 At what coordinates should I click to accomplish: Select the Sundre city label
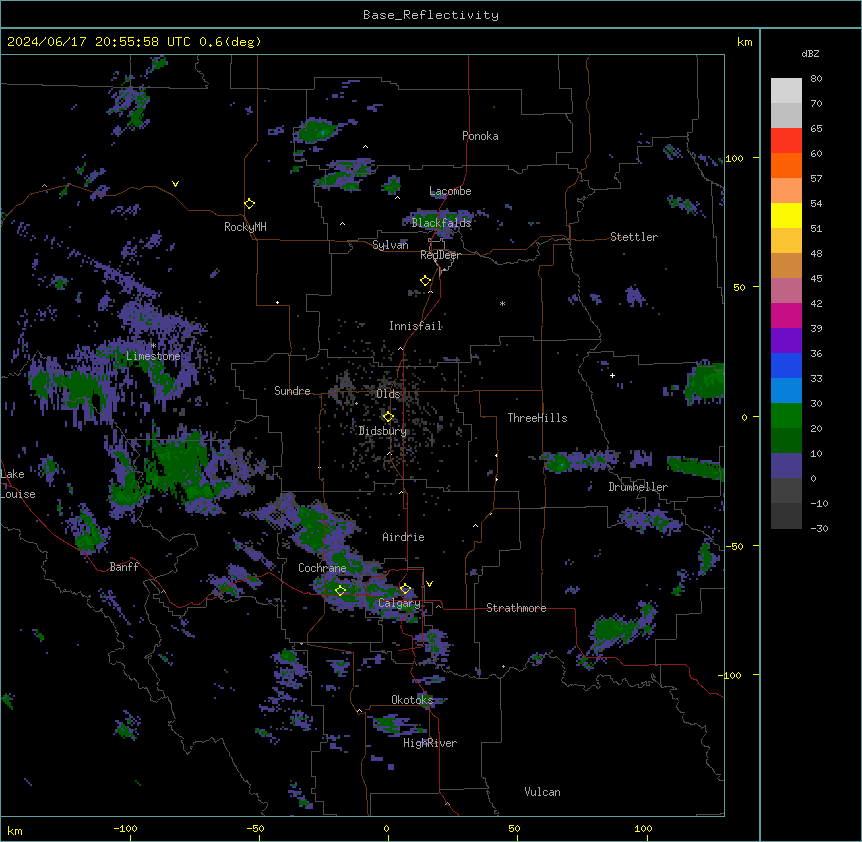(292, 391)
